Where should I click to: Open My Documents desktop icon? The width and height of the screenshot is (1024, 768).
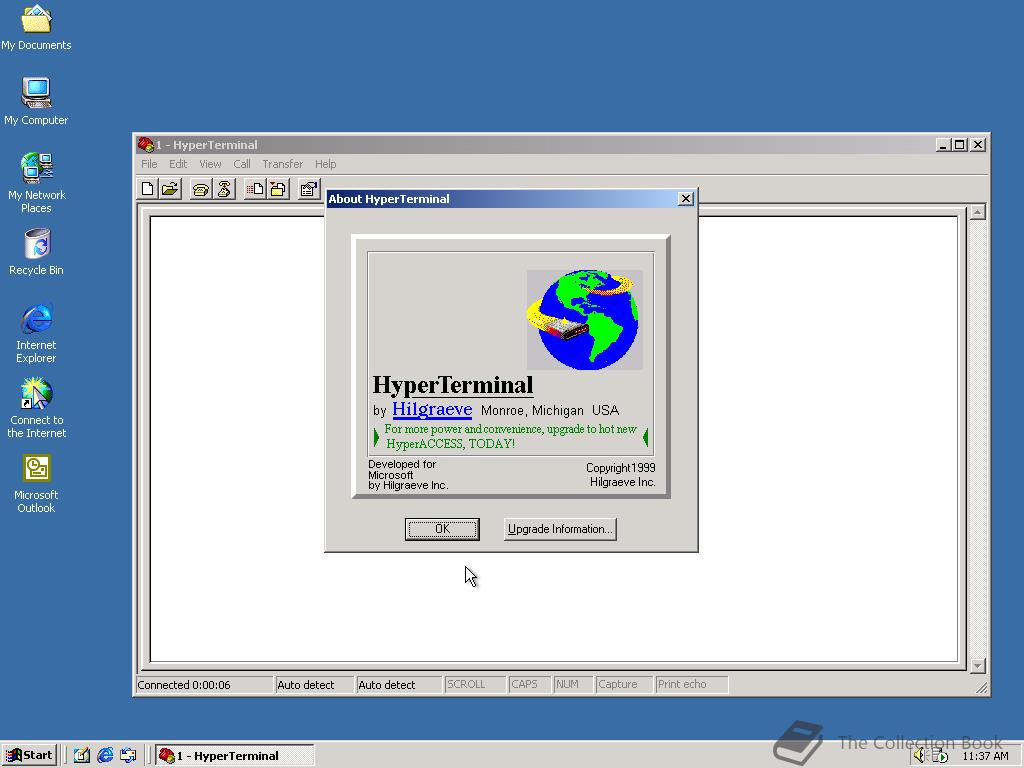pyautogui.click(x=36, y=27)
